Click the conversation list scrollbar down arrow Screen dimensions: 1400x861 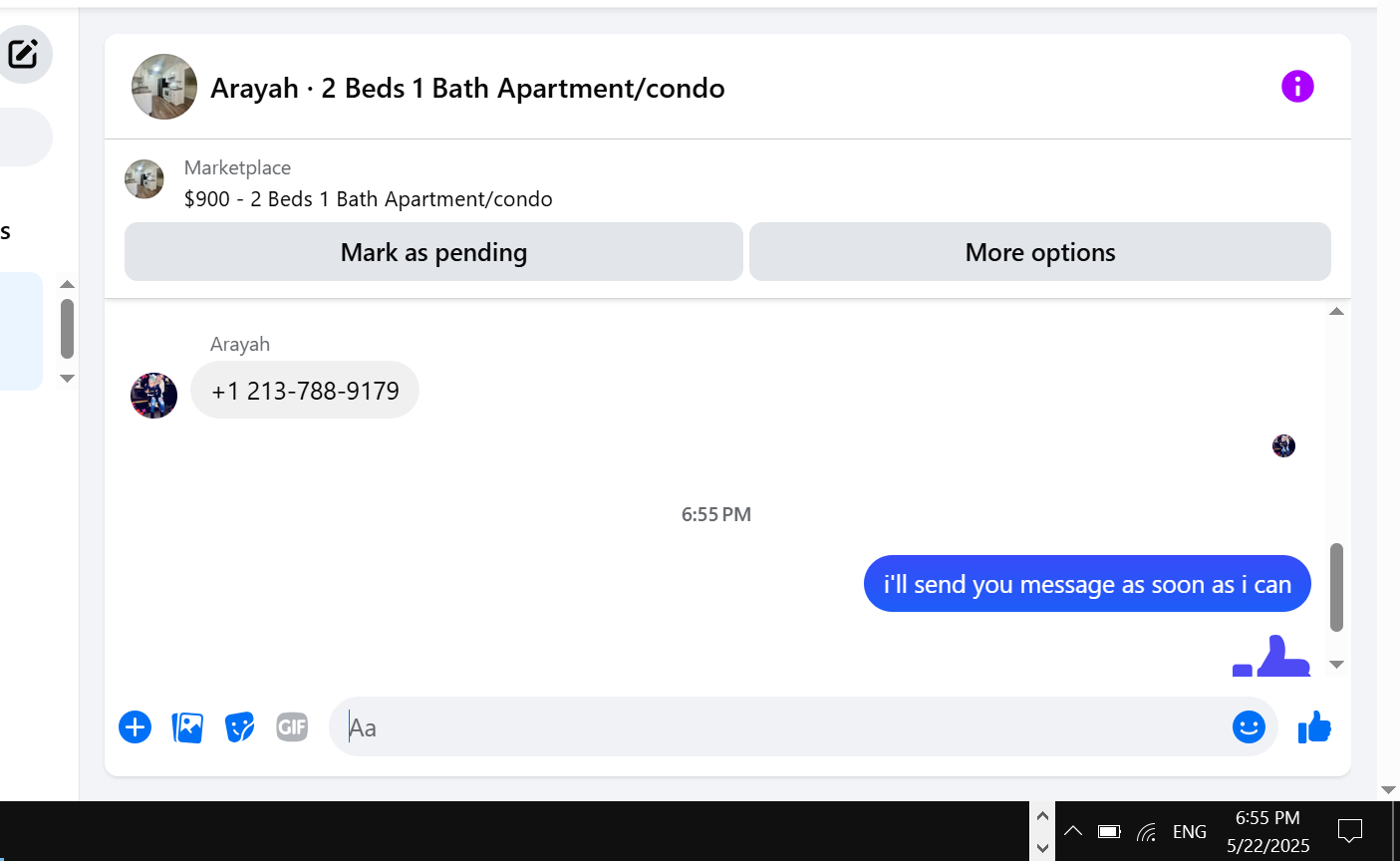(x=67, y=379)
